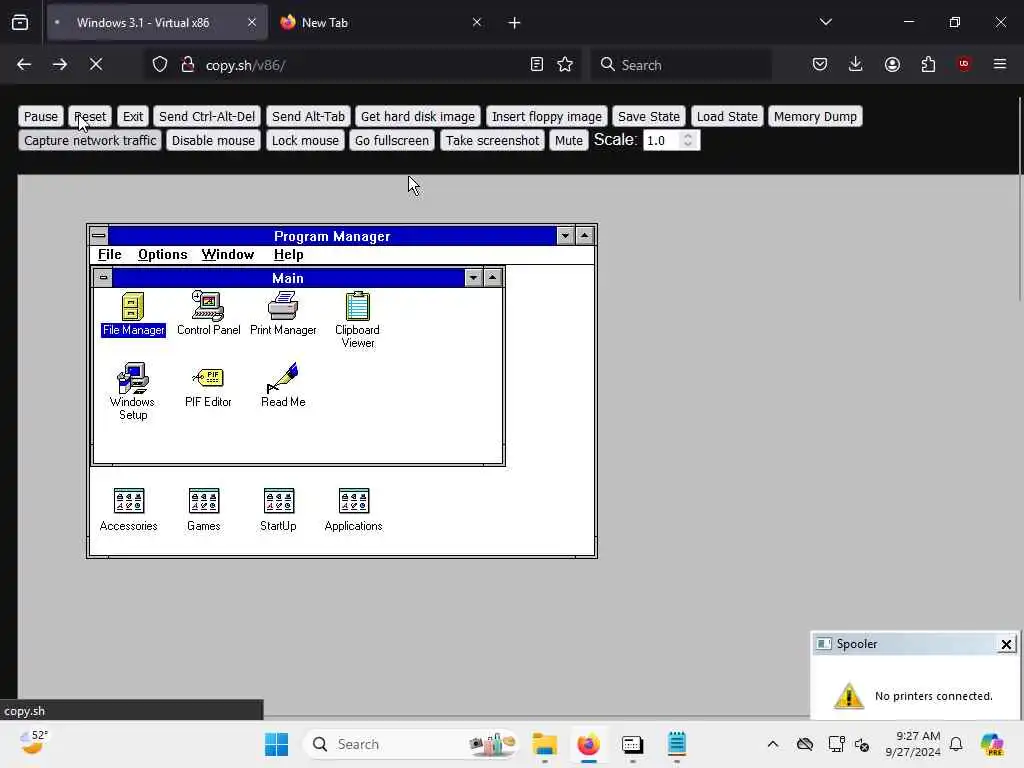
Task: Select the Accessories program group icon
Action: [x=129, y=510]
